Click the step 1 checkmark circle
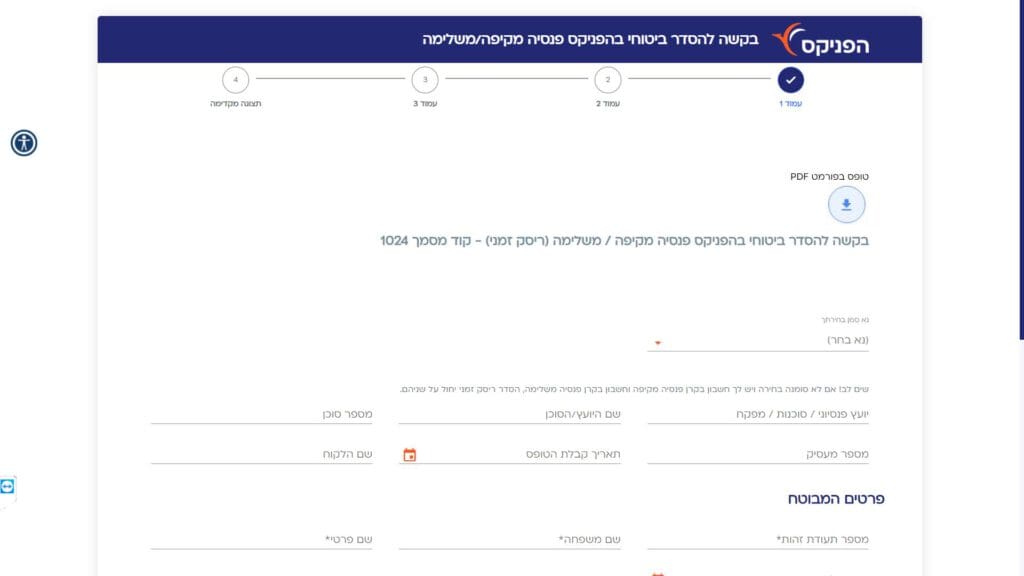This screenshot has width=1024, height=576. click(790, 79)
